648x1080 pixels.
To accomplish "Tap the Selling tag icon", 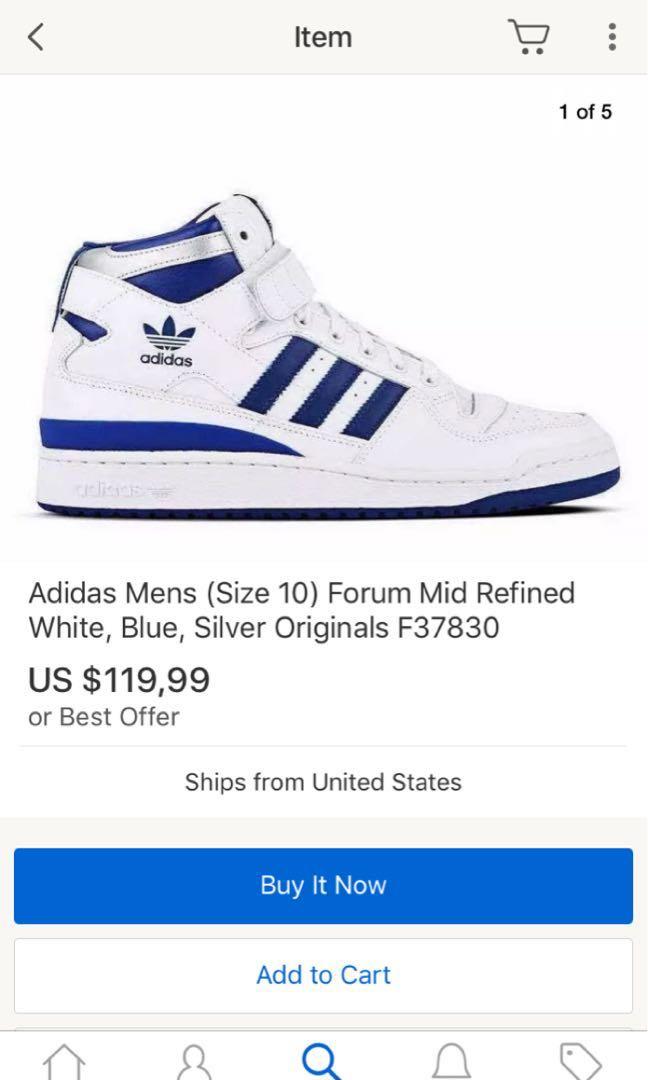I will (581, 1061).
